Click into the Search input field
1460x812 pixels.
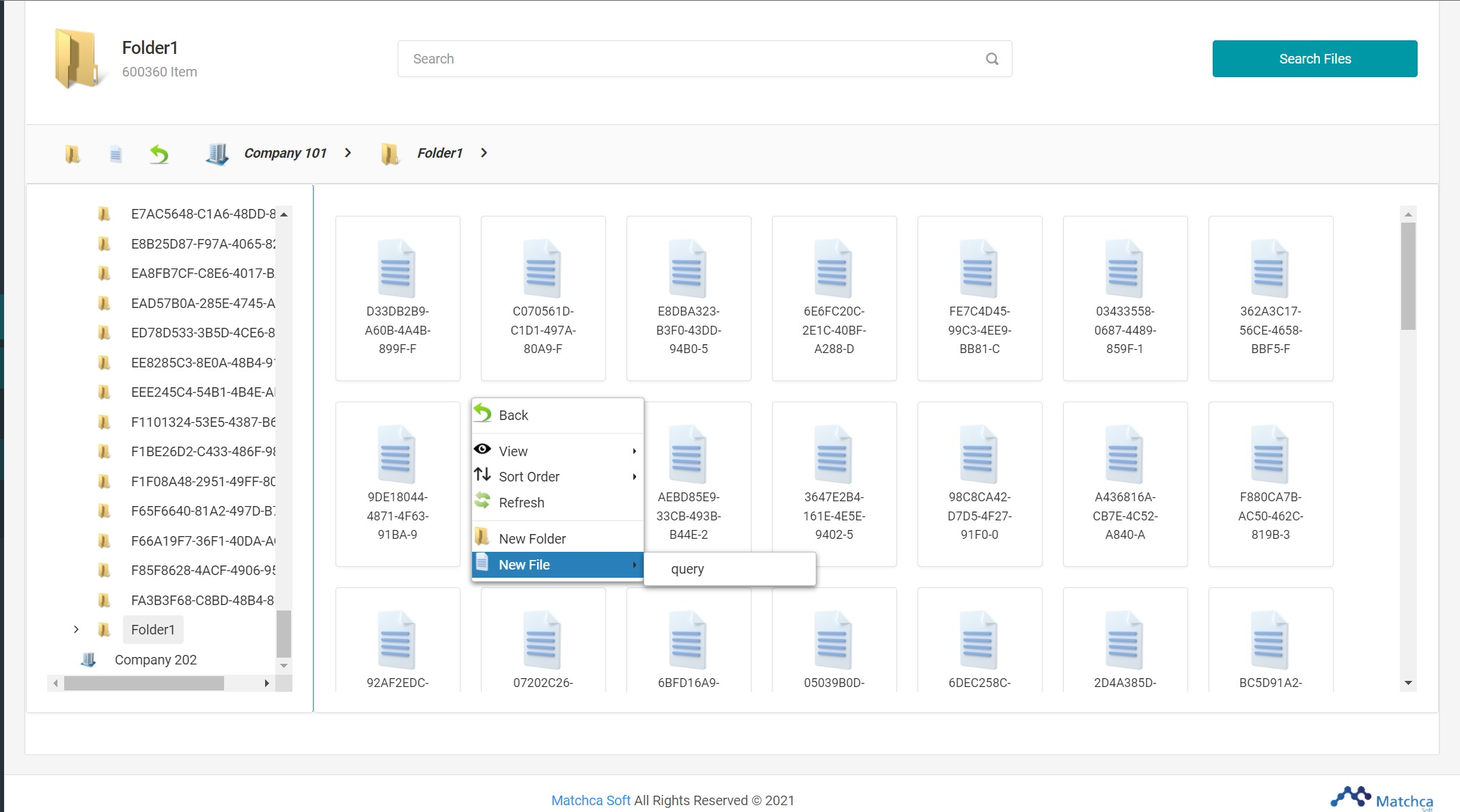click(690, 59)
